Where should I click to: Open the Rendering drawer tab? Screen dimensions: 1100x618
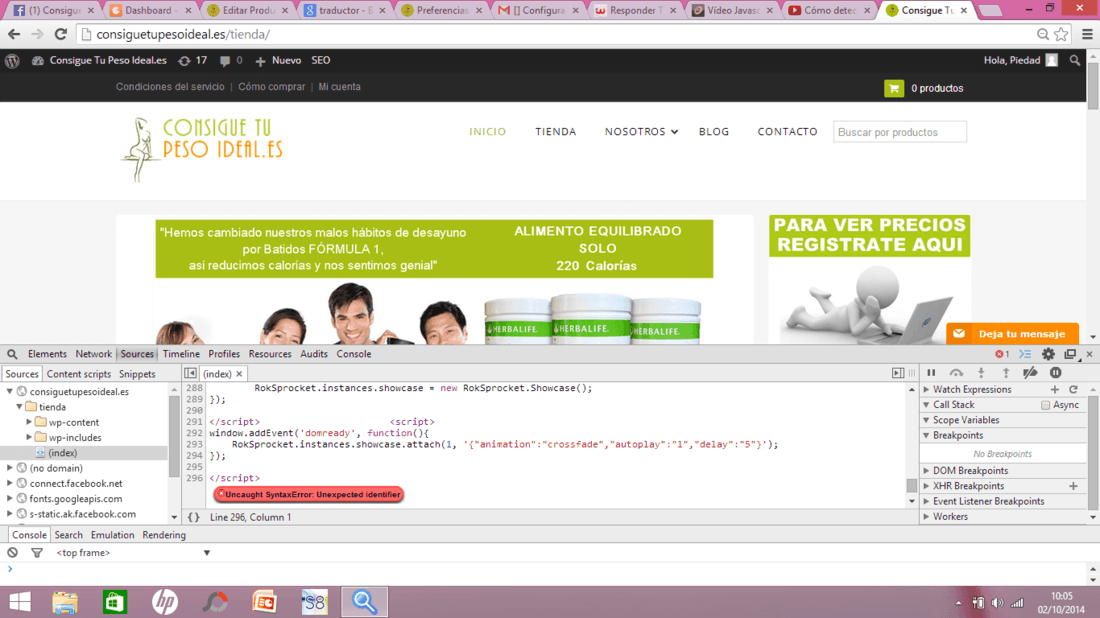click(163, 535)
